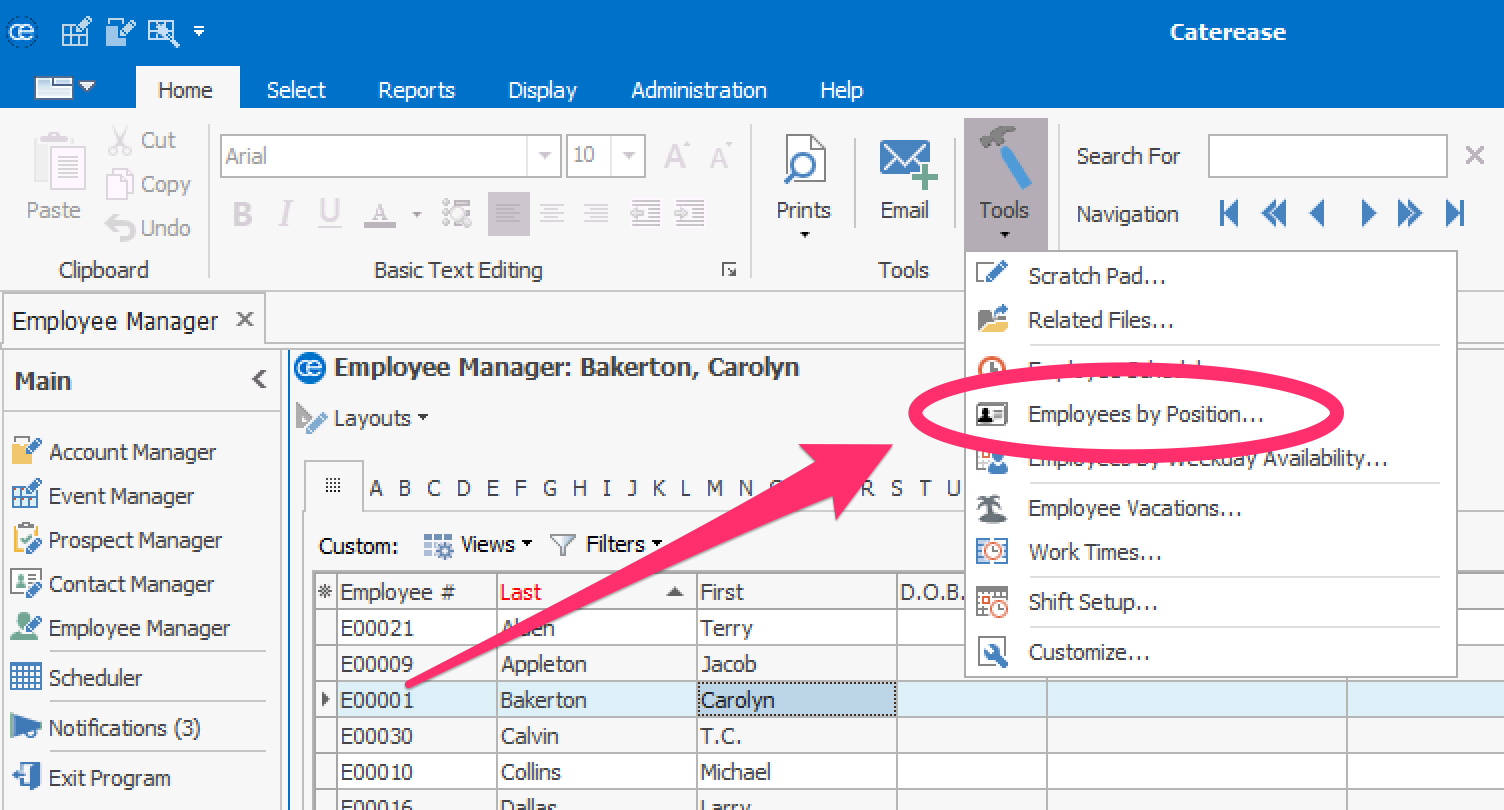Screen dimensions: 1504x810
Task: Toggle align right option
Action: 596,213
